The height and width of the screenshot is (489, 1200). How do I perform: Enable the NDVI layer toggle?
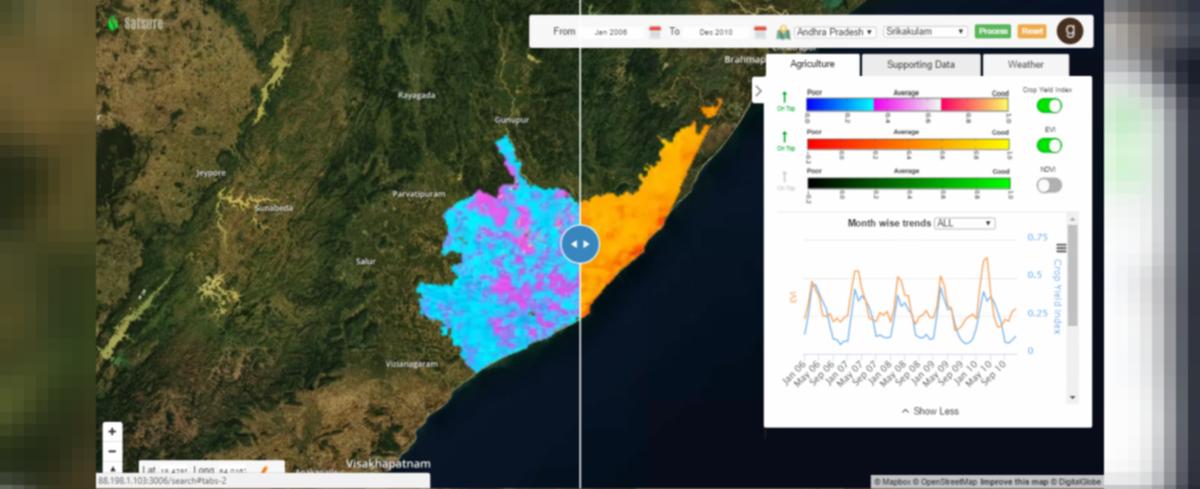(x=1049, y=185)
